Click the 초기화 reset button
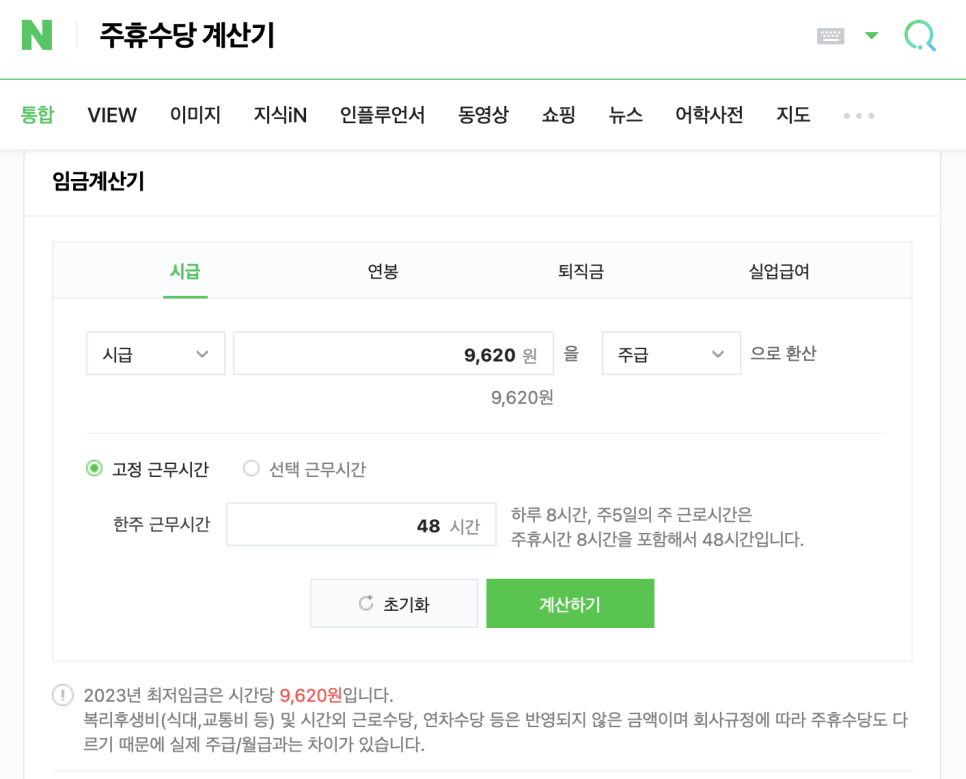Image resolution: width=966 pixels, height=779 pixels. [x=394, y=603]
